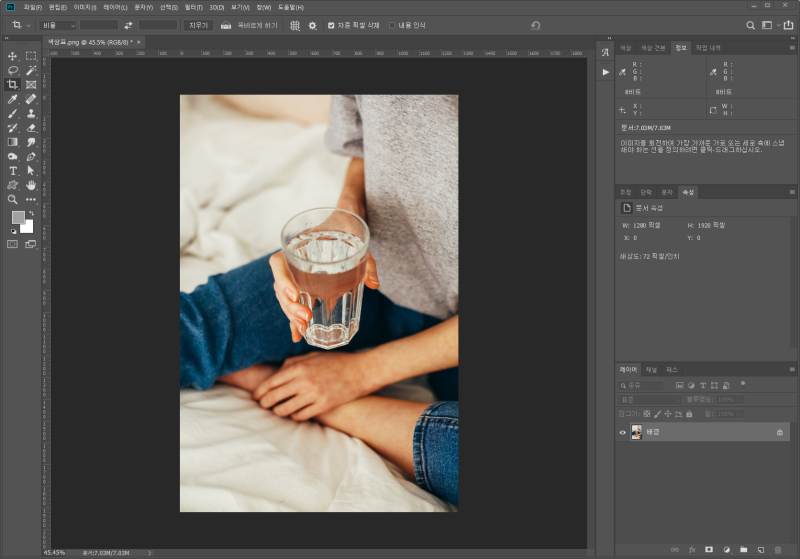Select the Brush tool
The image size is (800, 559).
pyautogui.click(x=13, y=113)
